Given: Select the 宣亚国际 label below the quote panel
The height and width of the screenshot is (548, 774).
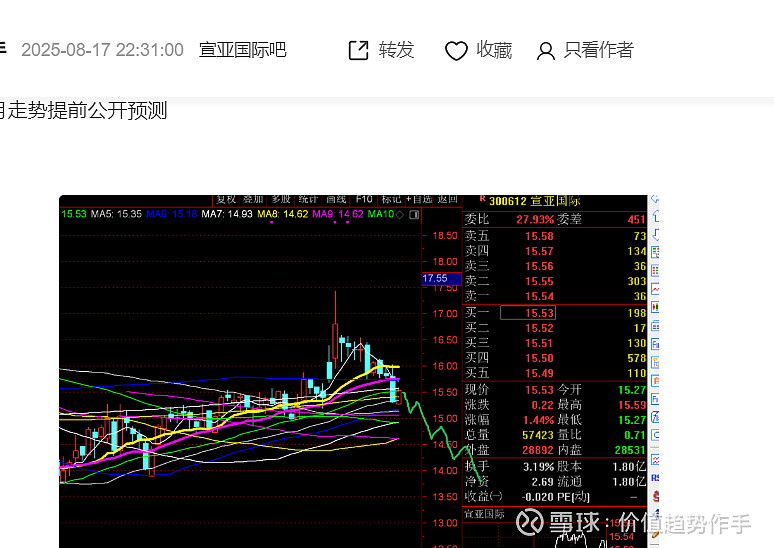Looking at the screenshot, I should [484, 514].
